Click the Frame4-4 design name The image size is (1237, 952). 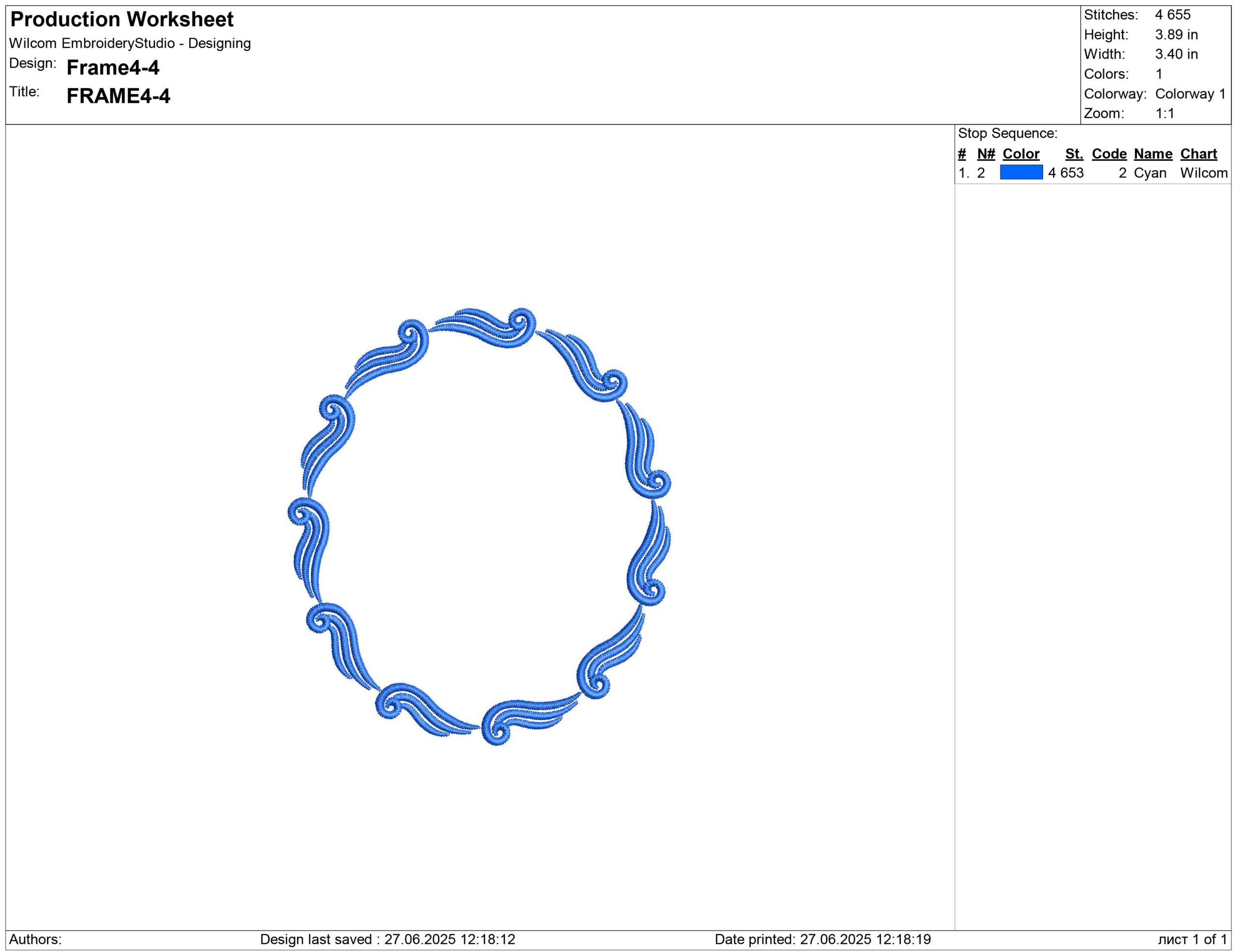[x=113, y=68]
